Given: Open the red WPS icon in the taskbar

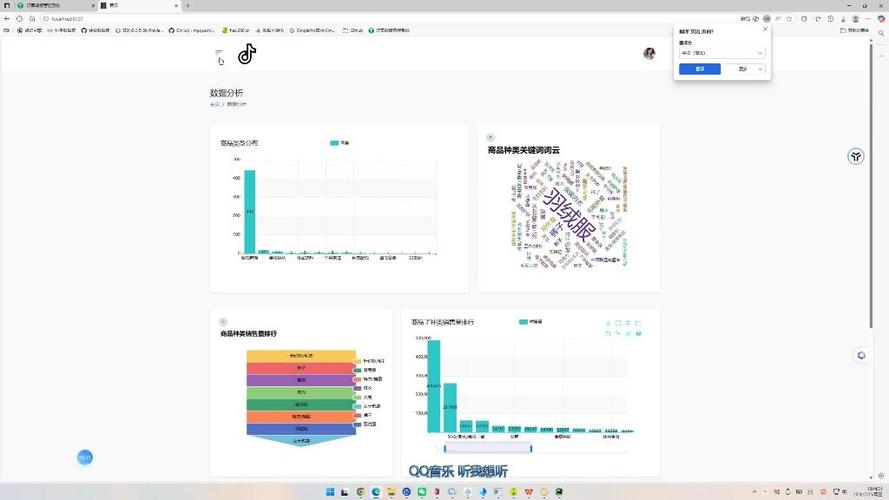Looking at the screenshot, I should point(528,491).
